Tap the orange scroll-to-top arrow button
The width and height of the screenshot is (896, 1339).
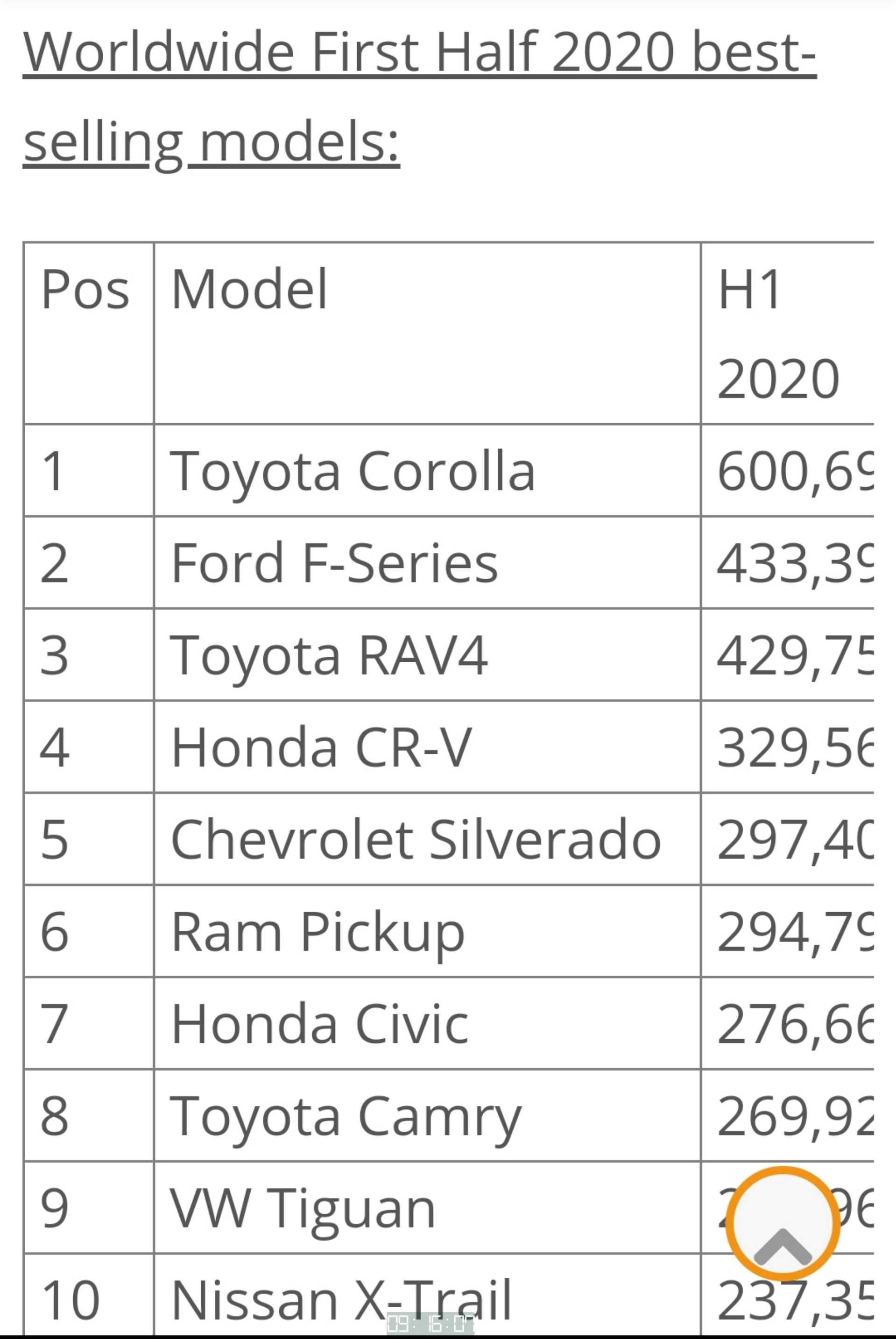pyautogui.click(x=782, y=1224)
